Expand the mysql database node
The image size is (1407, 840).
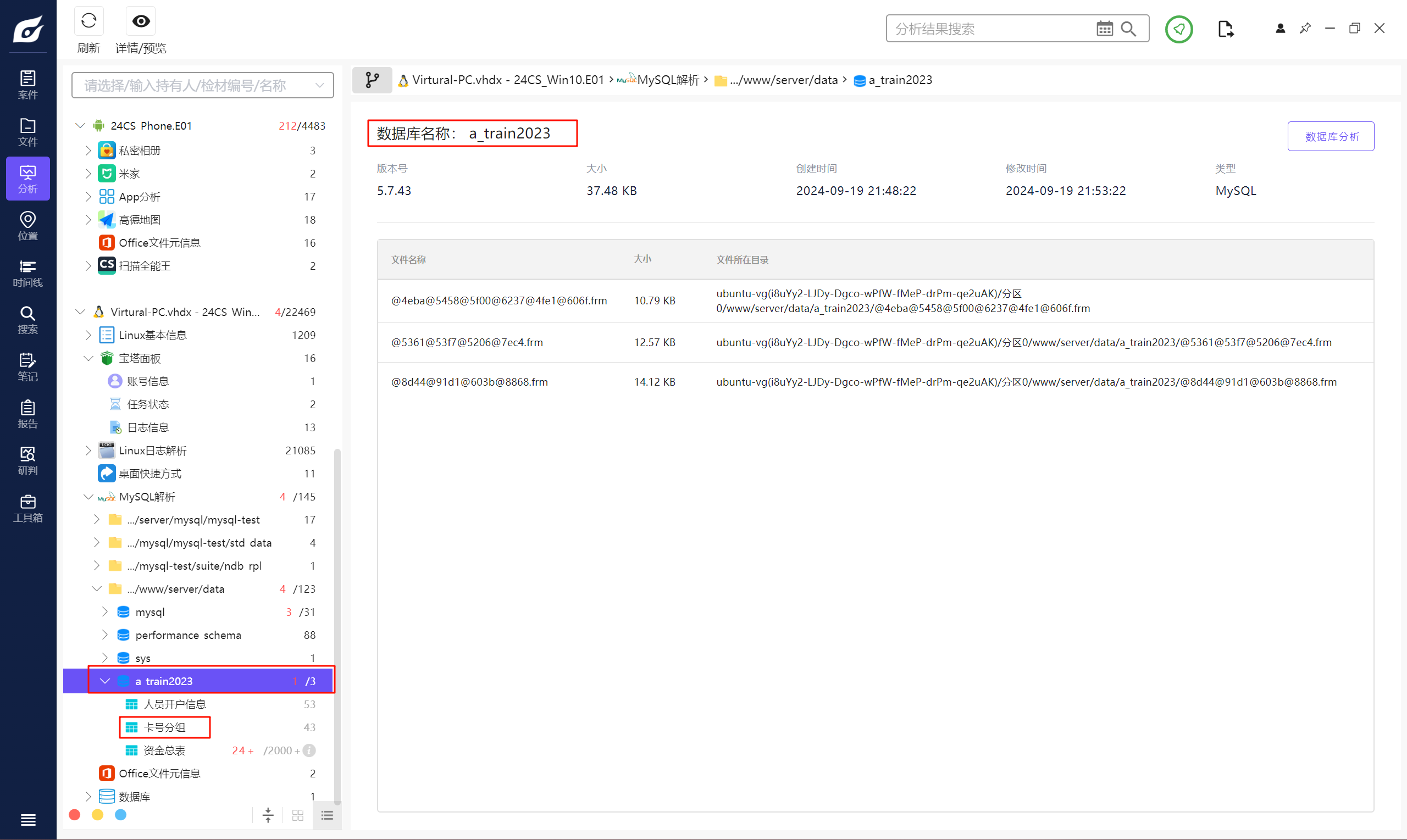[105, 611]
